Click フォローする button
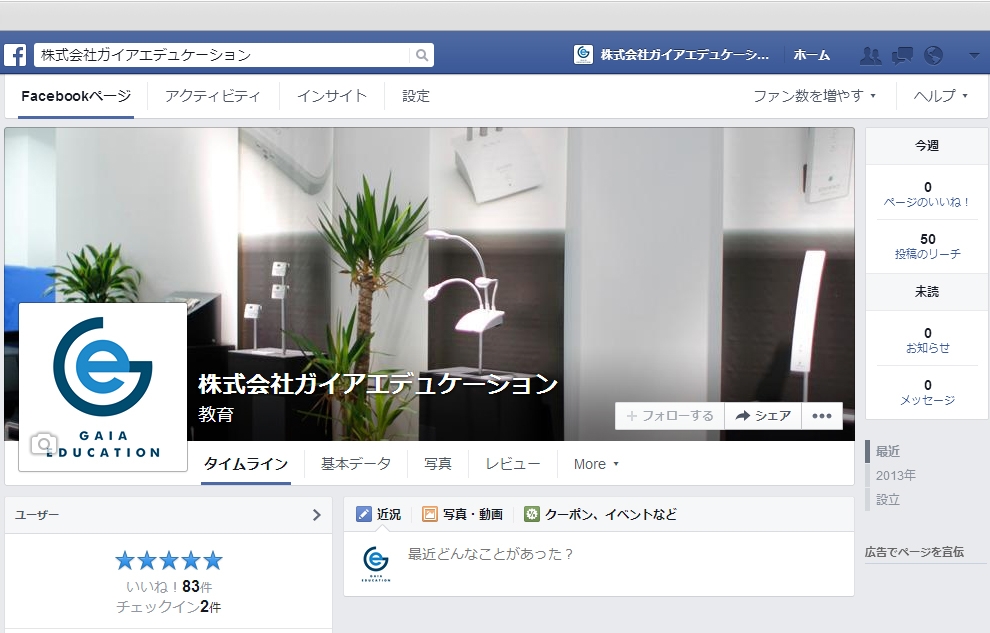Viewport: 990px width, 633px height. [670, 416]
